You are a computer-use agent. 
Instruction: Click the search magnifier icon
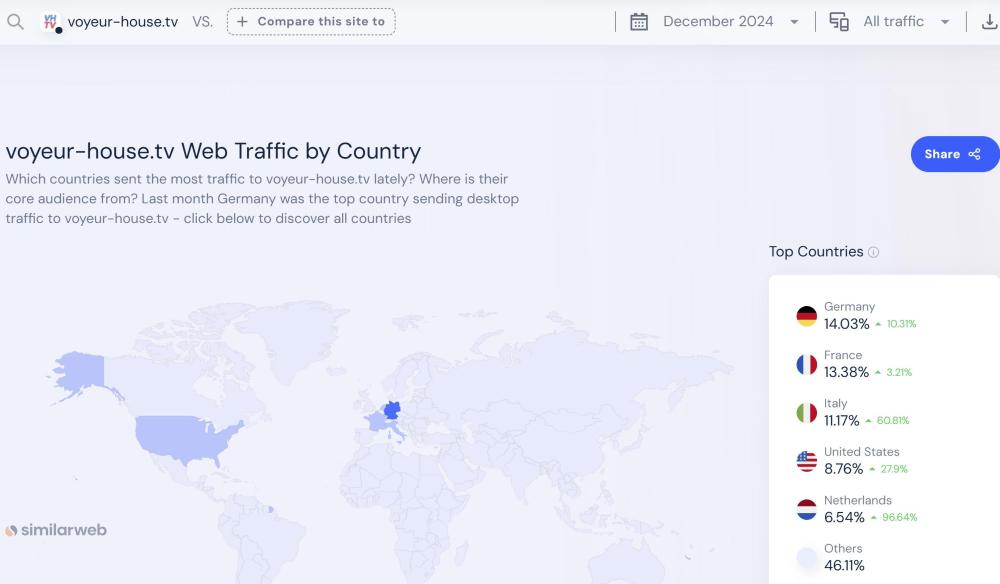pos(15,21)
